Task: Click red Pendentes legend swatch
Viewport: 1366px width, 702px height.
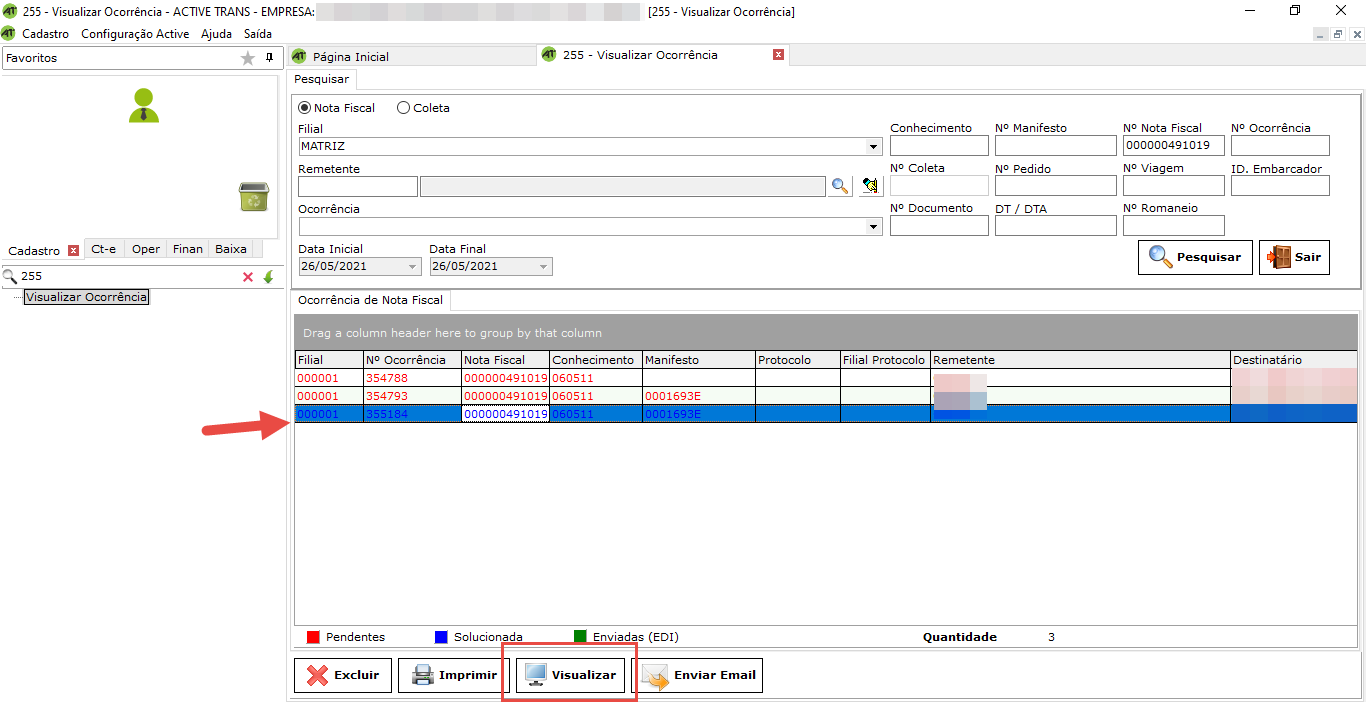Action: point(313,637)
